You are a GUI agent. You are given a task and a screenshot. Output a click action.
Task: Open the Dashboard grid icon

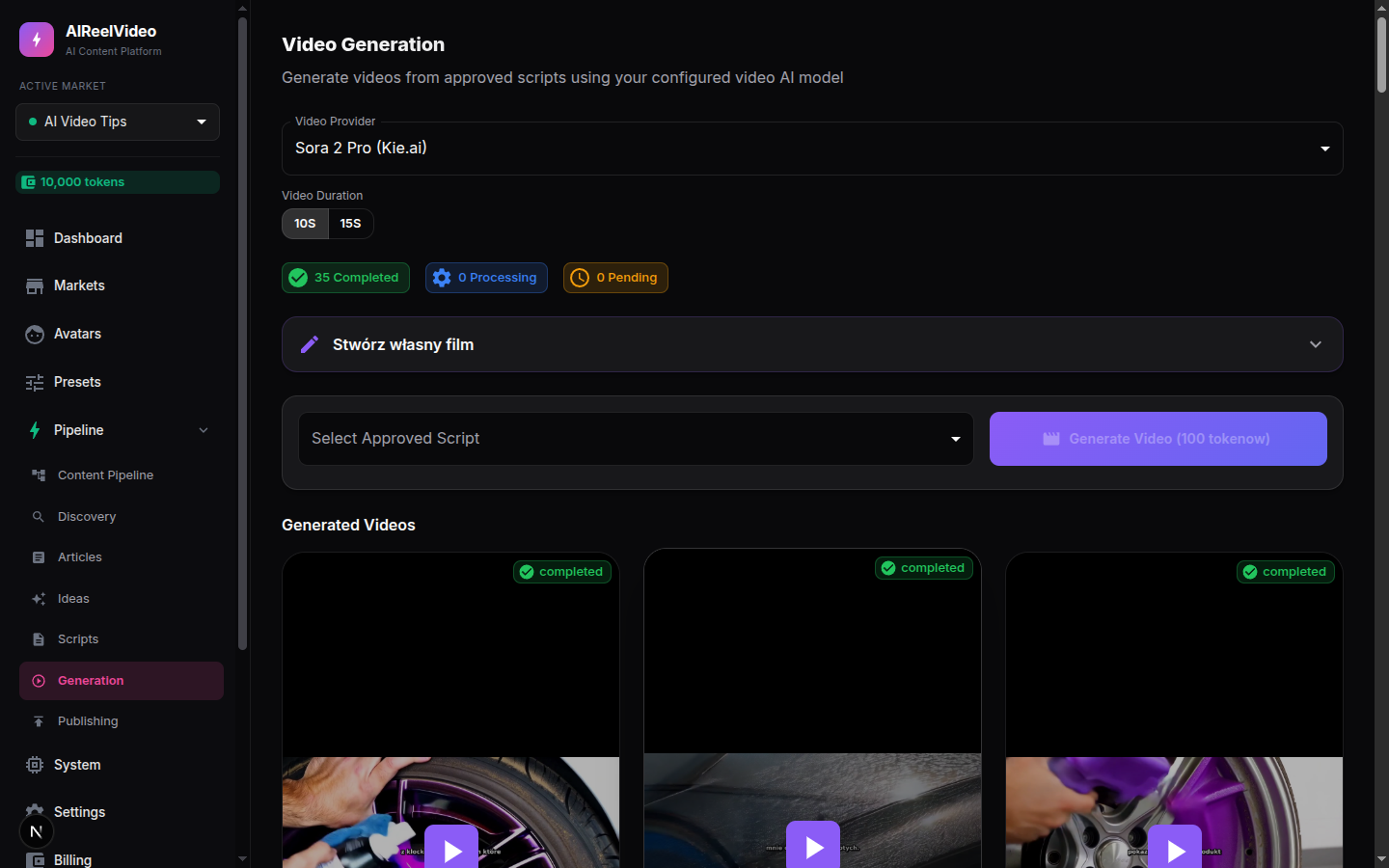(35, 238)
